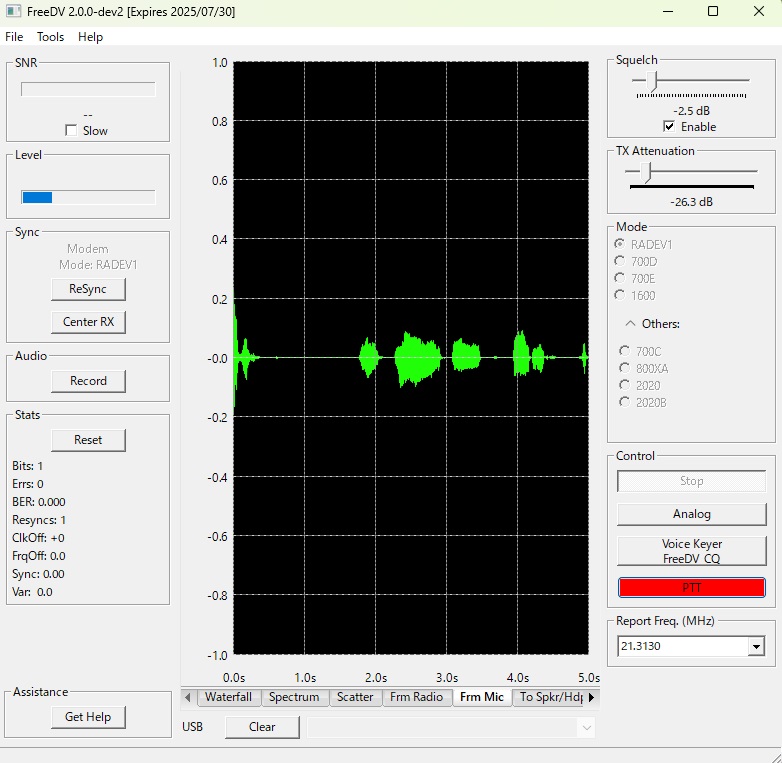782x763 pixels.
Task: Click the -26.3 dB attenuation value
Action: click(x=691, y=202)
